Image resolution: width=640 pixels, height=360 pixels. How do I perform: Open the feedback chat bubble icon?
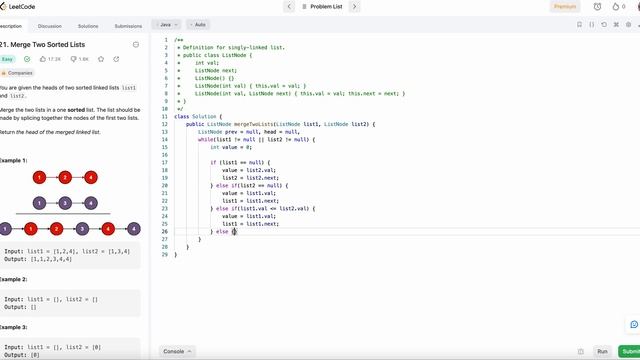pos(634,324)
